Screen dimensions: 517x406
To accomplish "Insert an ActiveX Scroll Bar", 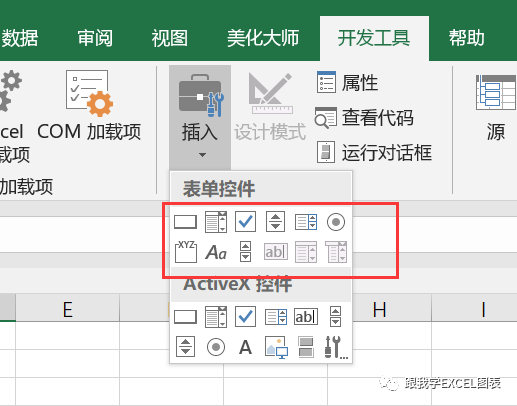I will pos(335,316).
